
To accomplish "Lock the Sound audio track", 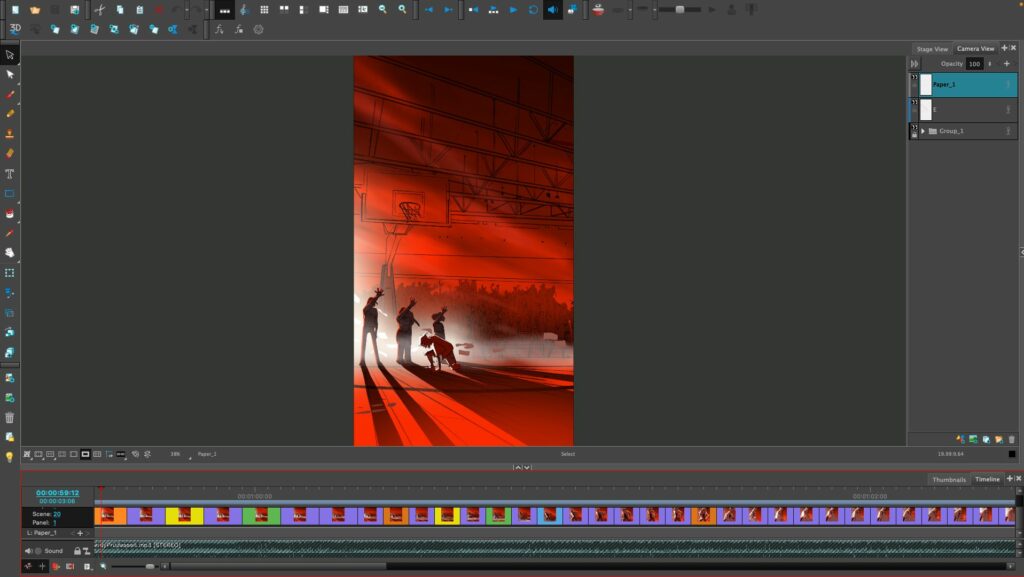I will pyautogui.click(x=77, y=551).
